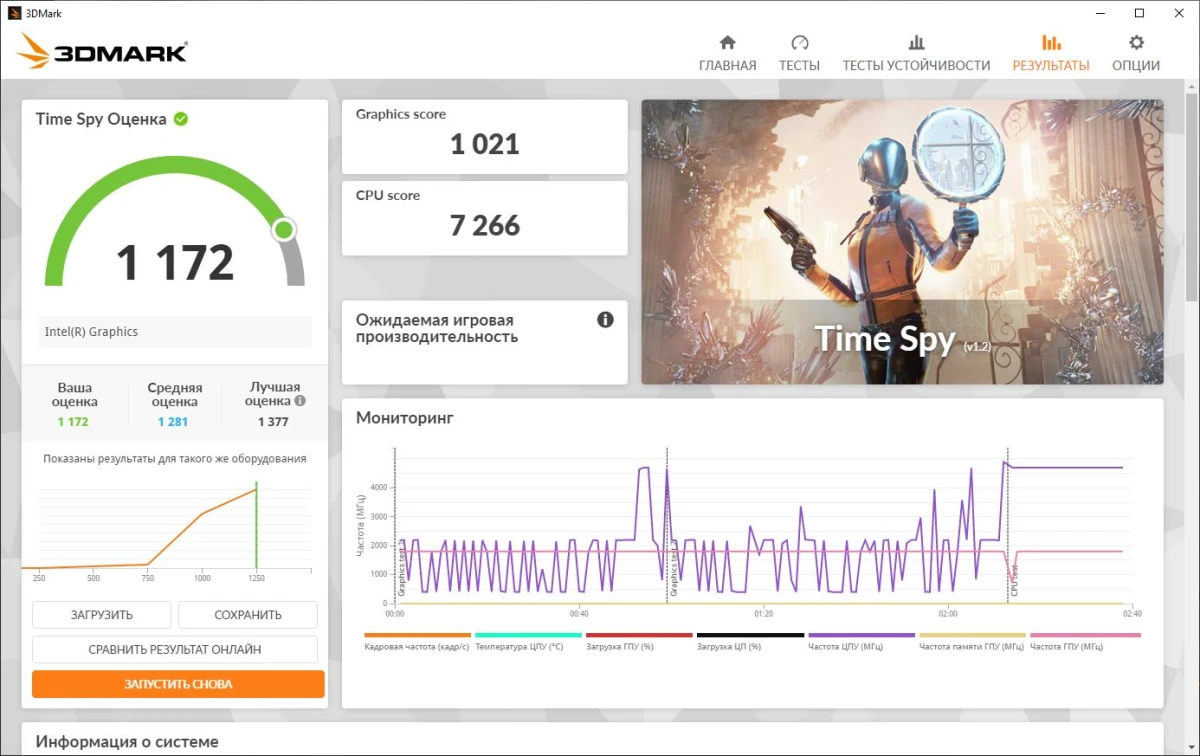Click Средняя оценка value 1 281
Viewport: 1200px width, 756px height.
174,422
